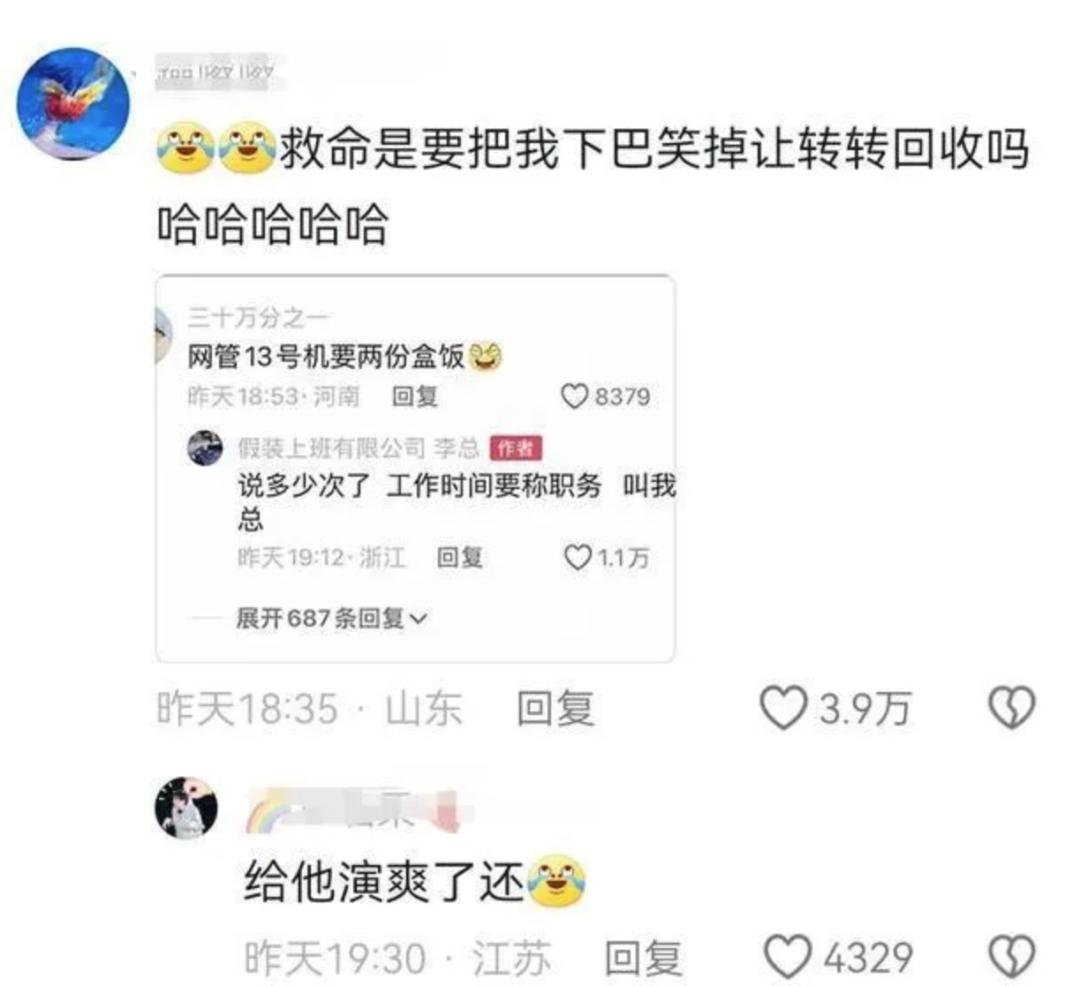This screenshot has width=1080, height=986.
Task: Open 三十万分之一 username in embedded image
Action: pos(258,317)
